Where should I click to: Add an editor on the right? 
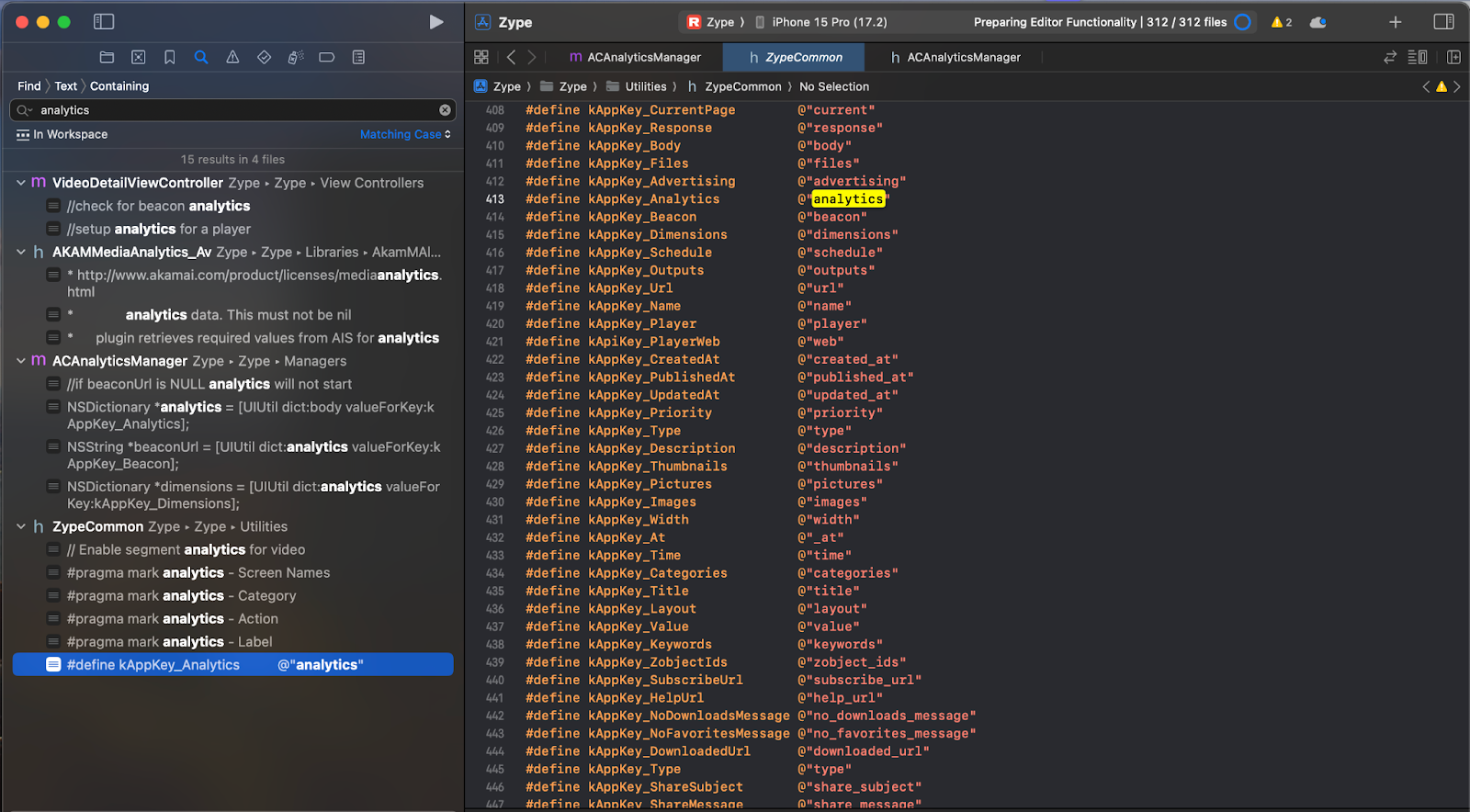(x=1453, y=57)
